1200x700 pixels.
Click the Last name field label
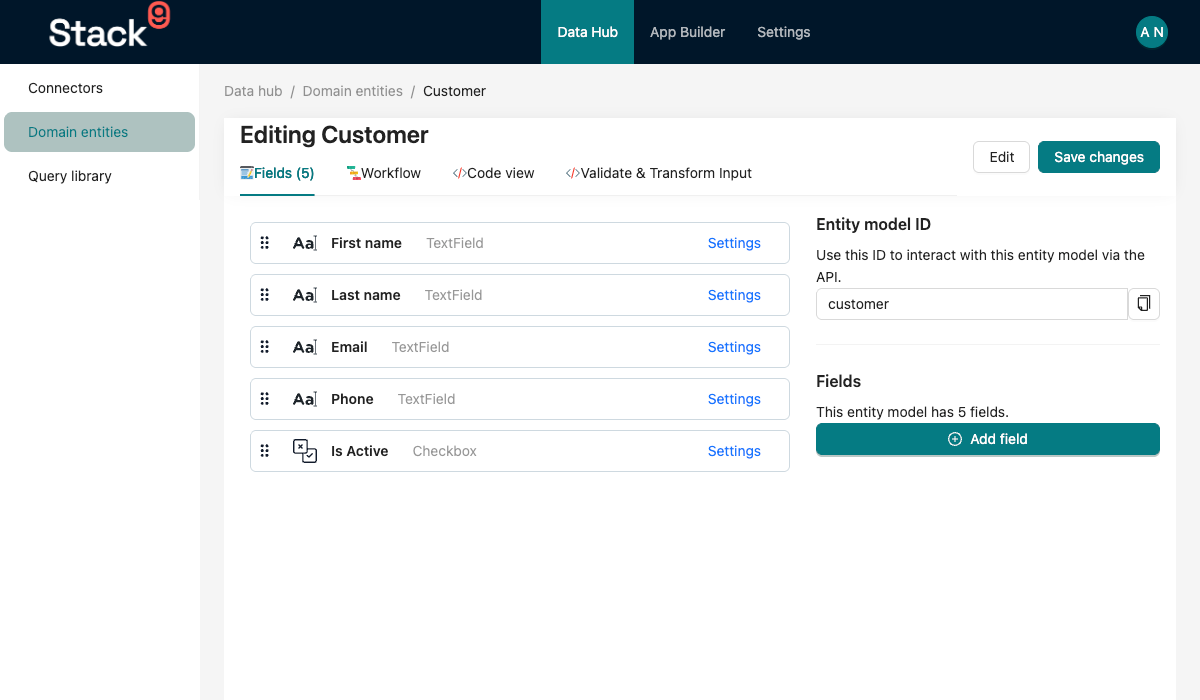coord(366,295)
